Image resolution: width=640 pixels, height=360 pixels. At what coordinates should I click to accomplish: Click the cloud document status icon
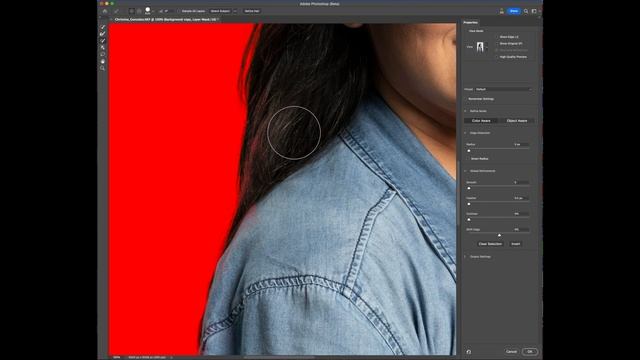point(502,11)
